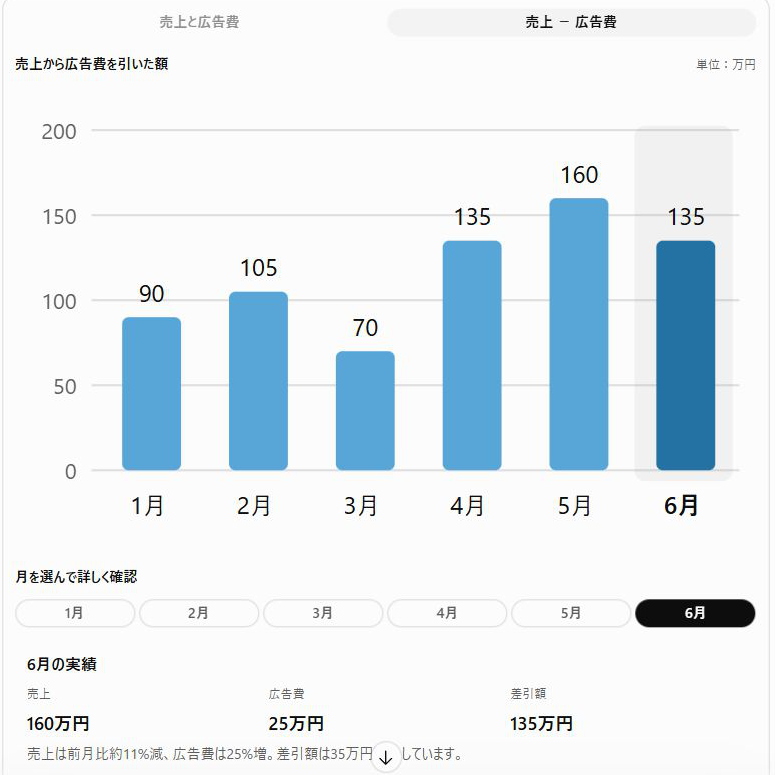Click the 単位：万円 unit label
Viewport: 775px width, 775px height.
[726, 64]
